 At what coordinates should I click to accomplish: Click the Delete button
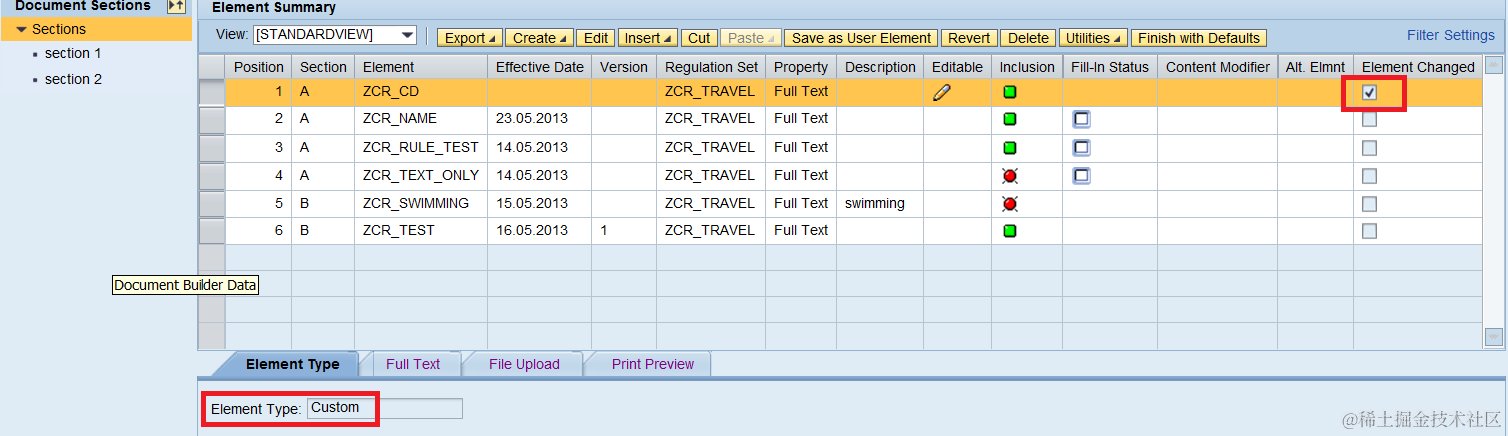point(1028,38)
